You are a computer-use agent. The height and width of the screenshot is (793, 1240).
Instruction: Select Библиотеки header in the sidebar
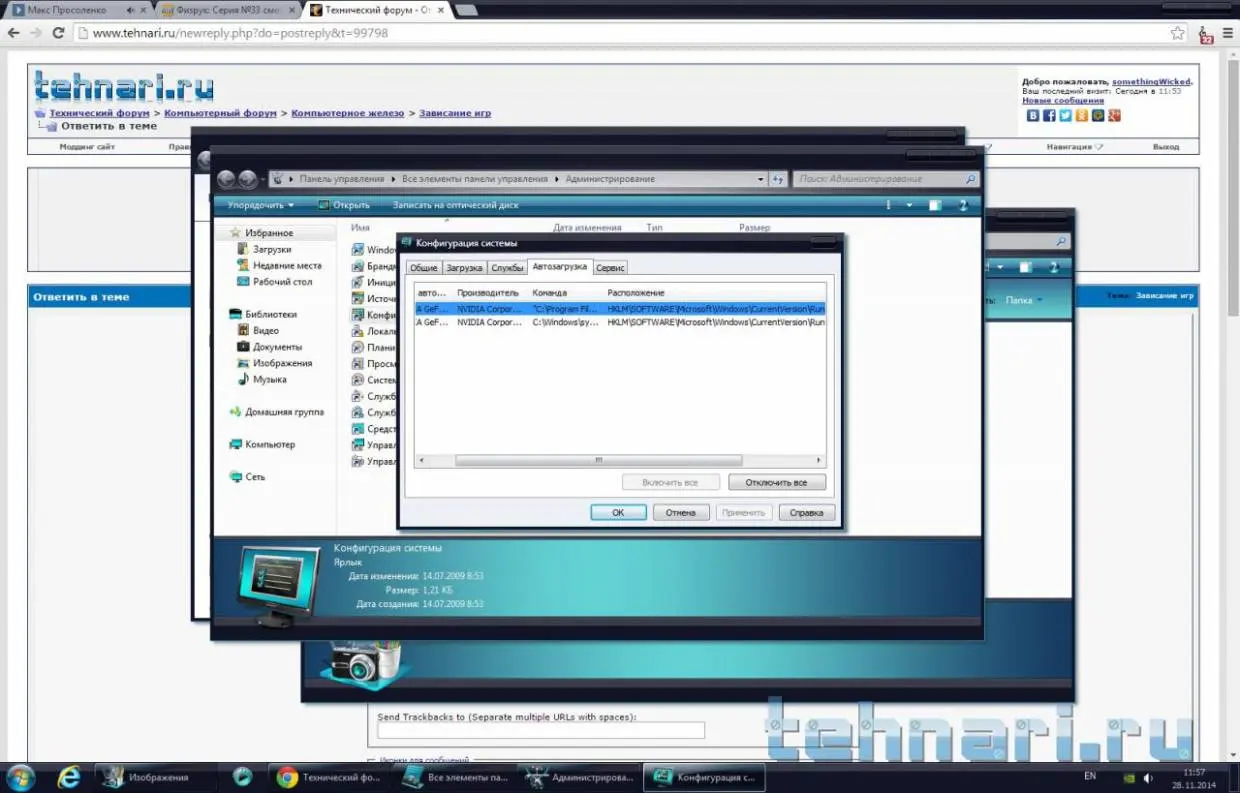point(270,314)
